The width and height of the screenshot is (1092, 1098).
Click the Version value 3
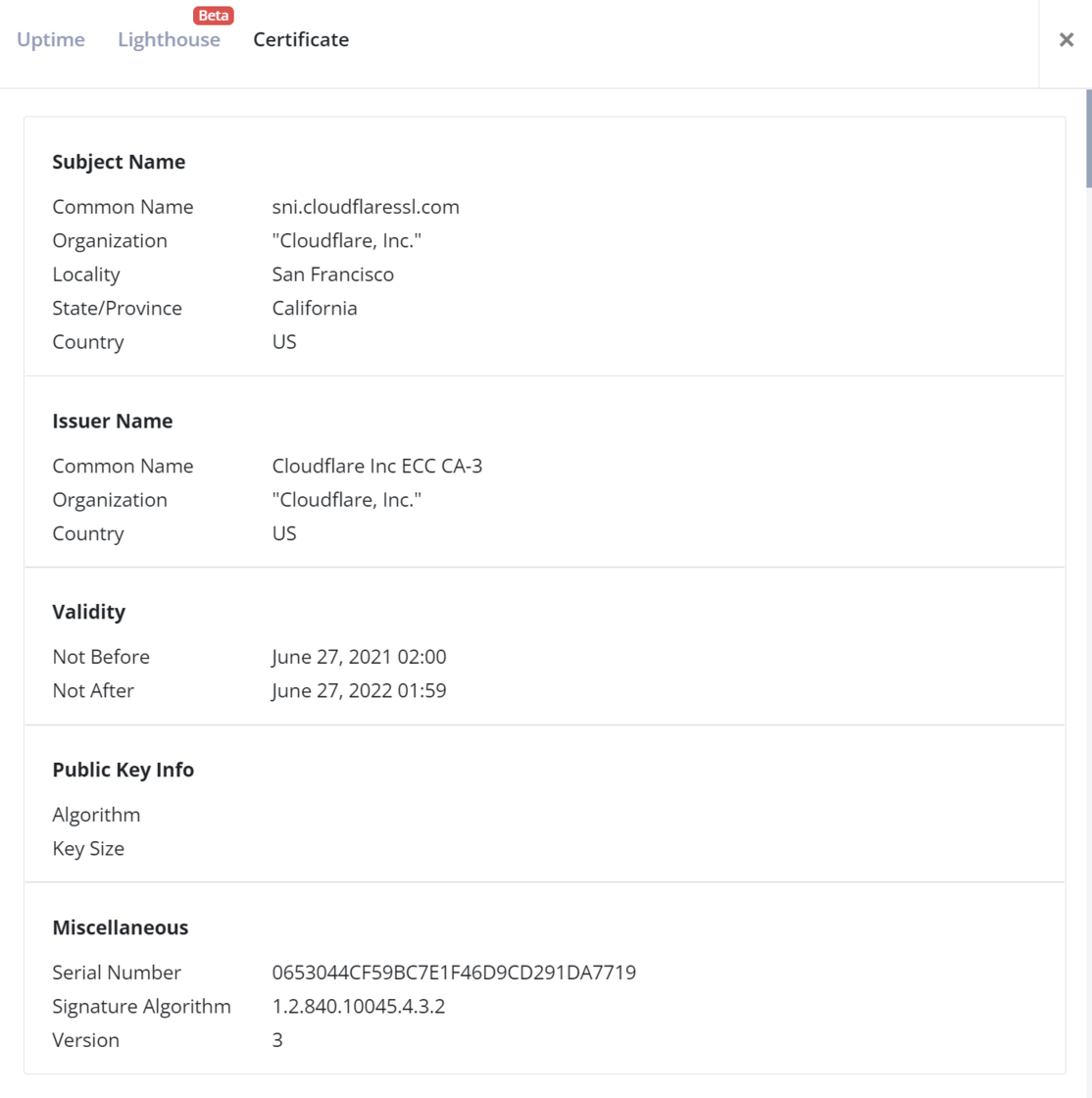point(277,1040)
